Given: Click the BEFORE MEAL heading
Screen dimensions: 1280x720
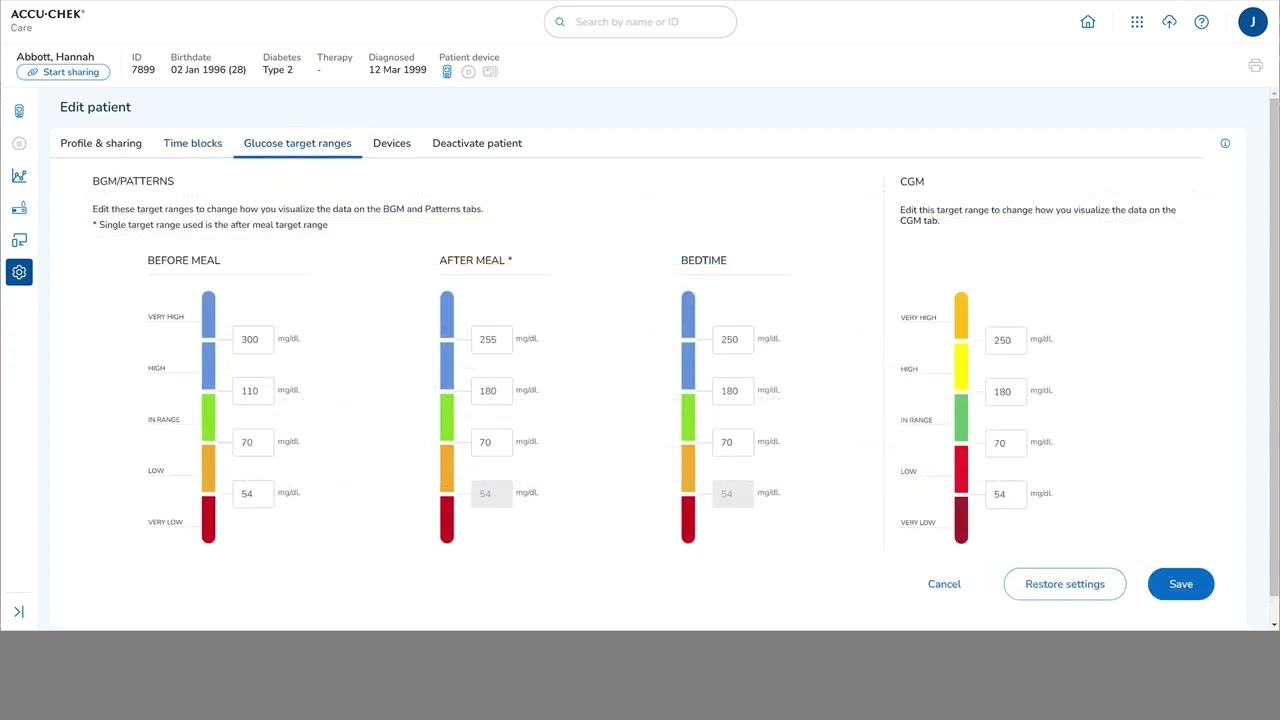Looking at the screenshot, I should (x=184, y=260).
